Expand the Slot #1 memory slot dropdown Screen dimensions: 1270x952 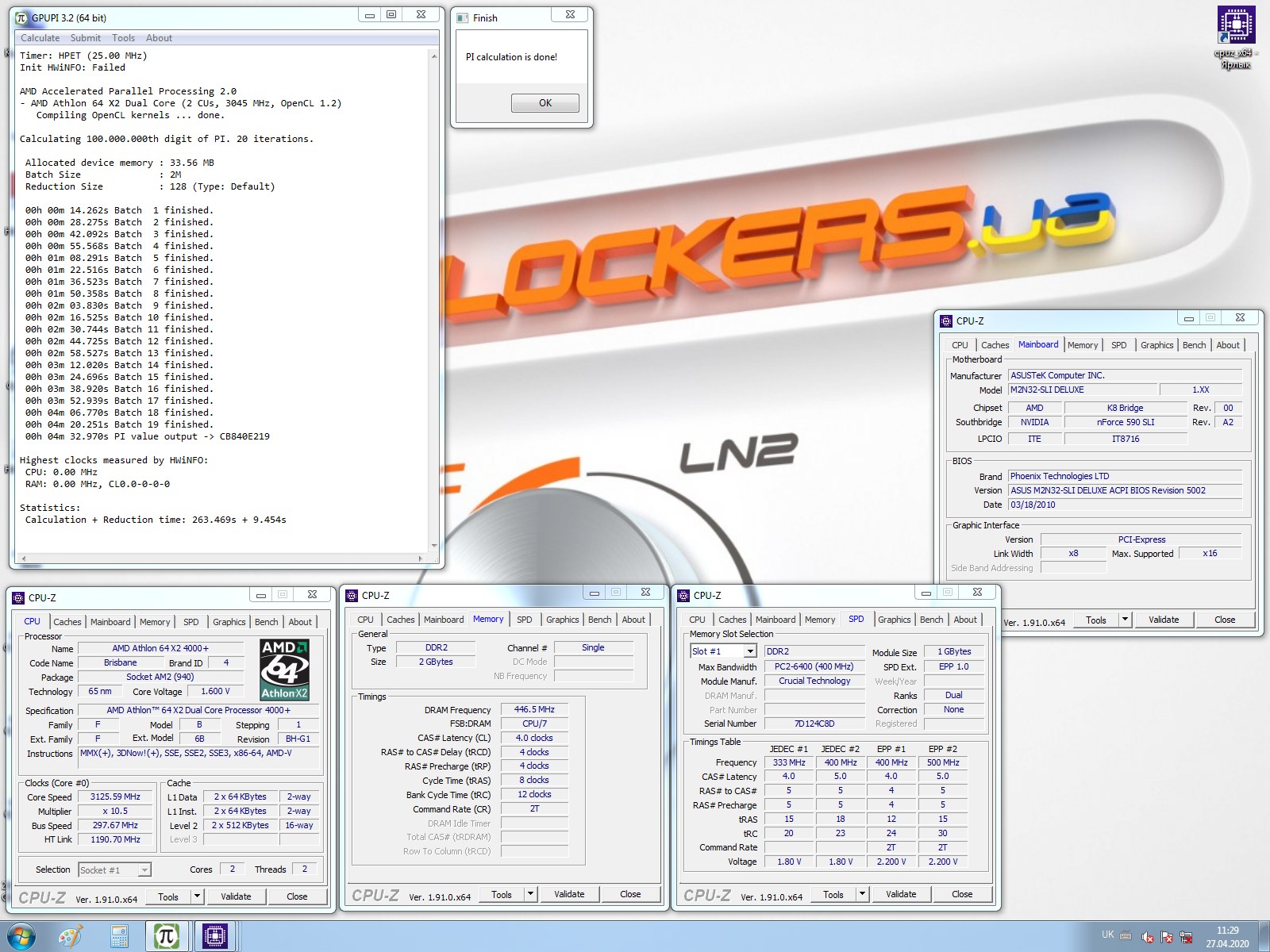(x=750, y=651)
